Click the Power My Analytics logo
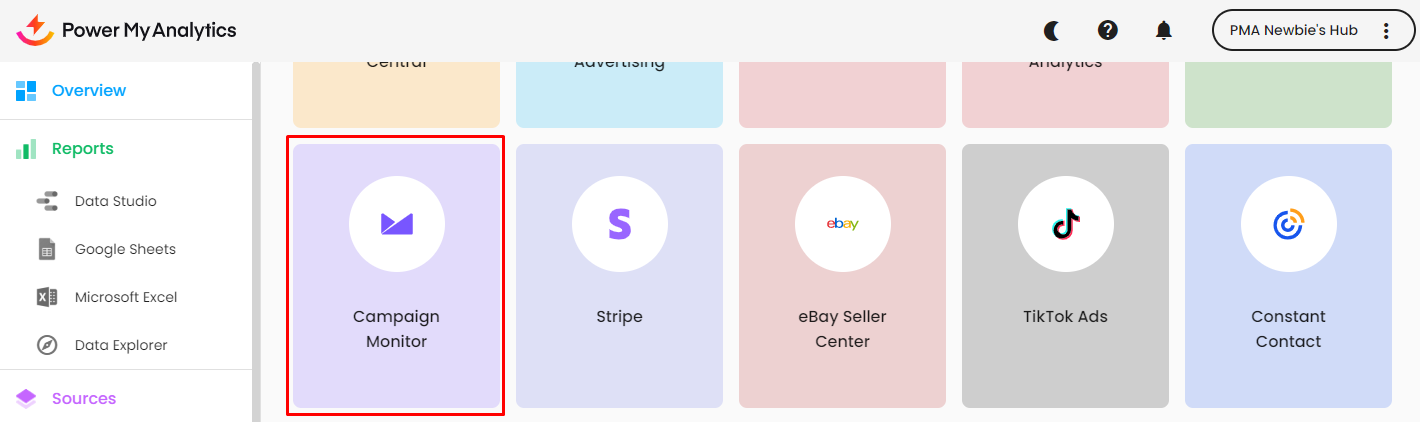This screenshot has height=422, width=1420. tap(126, 30)
